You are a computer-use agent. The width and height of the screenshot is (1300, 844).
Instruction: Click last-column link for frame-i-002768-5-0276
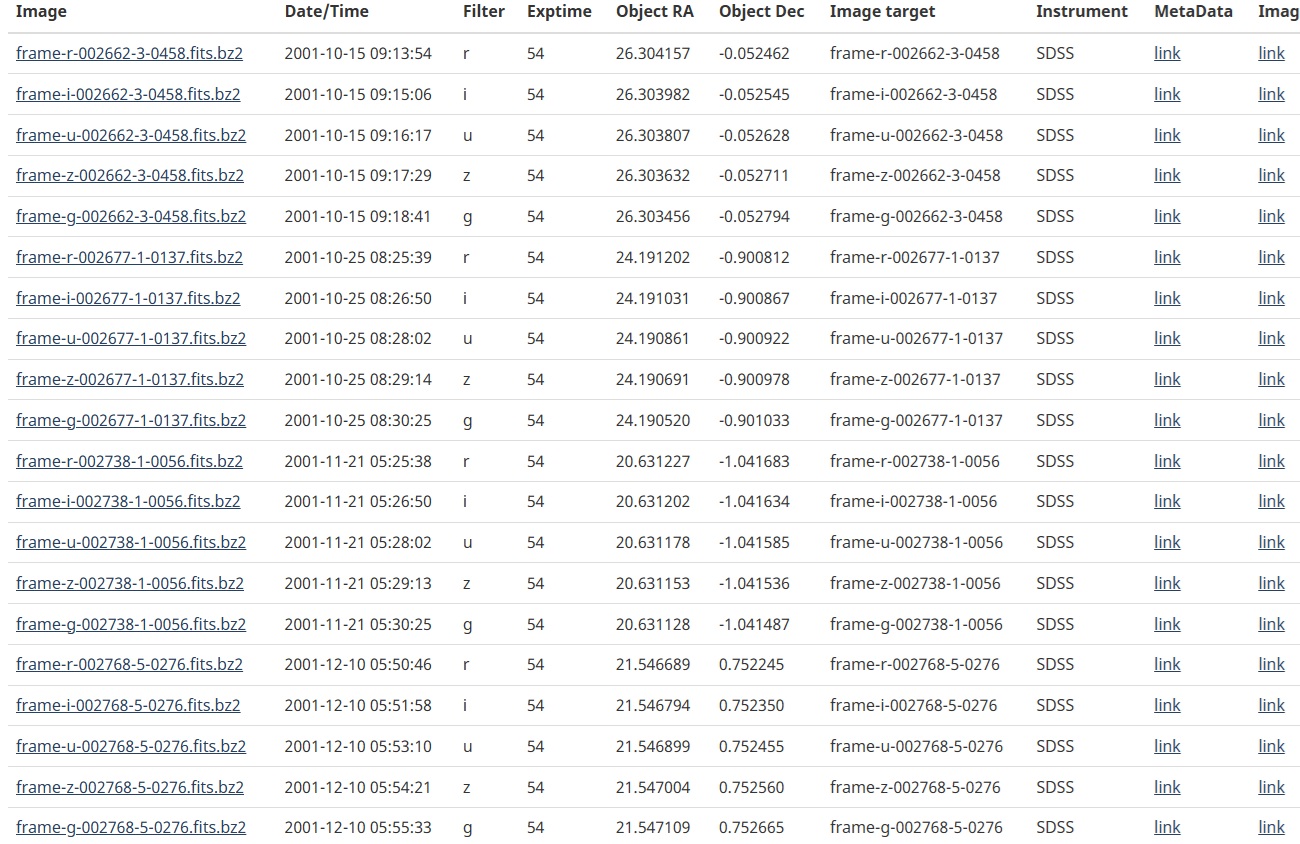point(1271,705)
